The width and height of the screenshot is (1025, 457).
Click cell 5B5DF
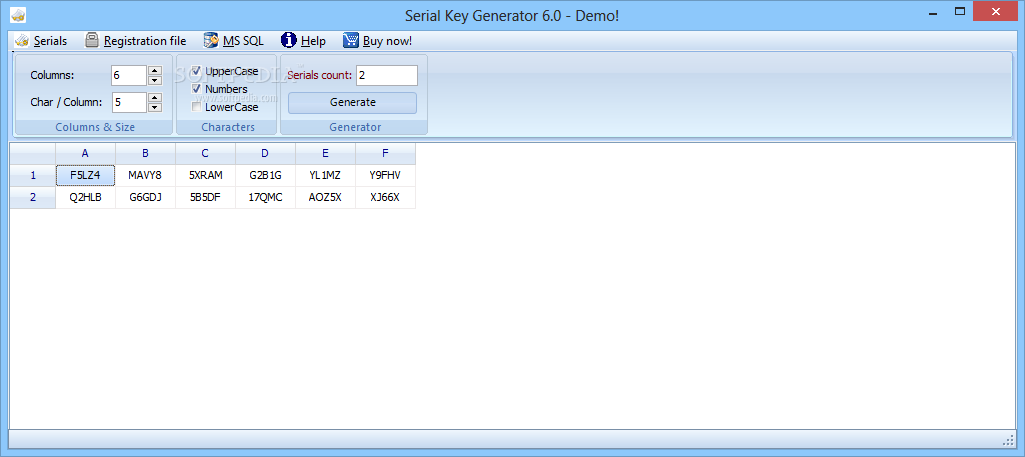(x=205, y=197)
